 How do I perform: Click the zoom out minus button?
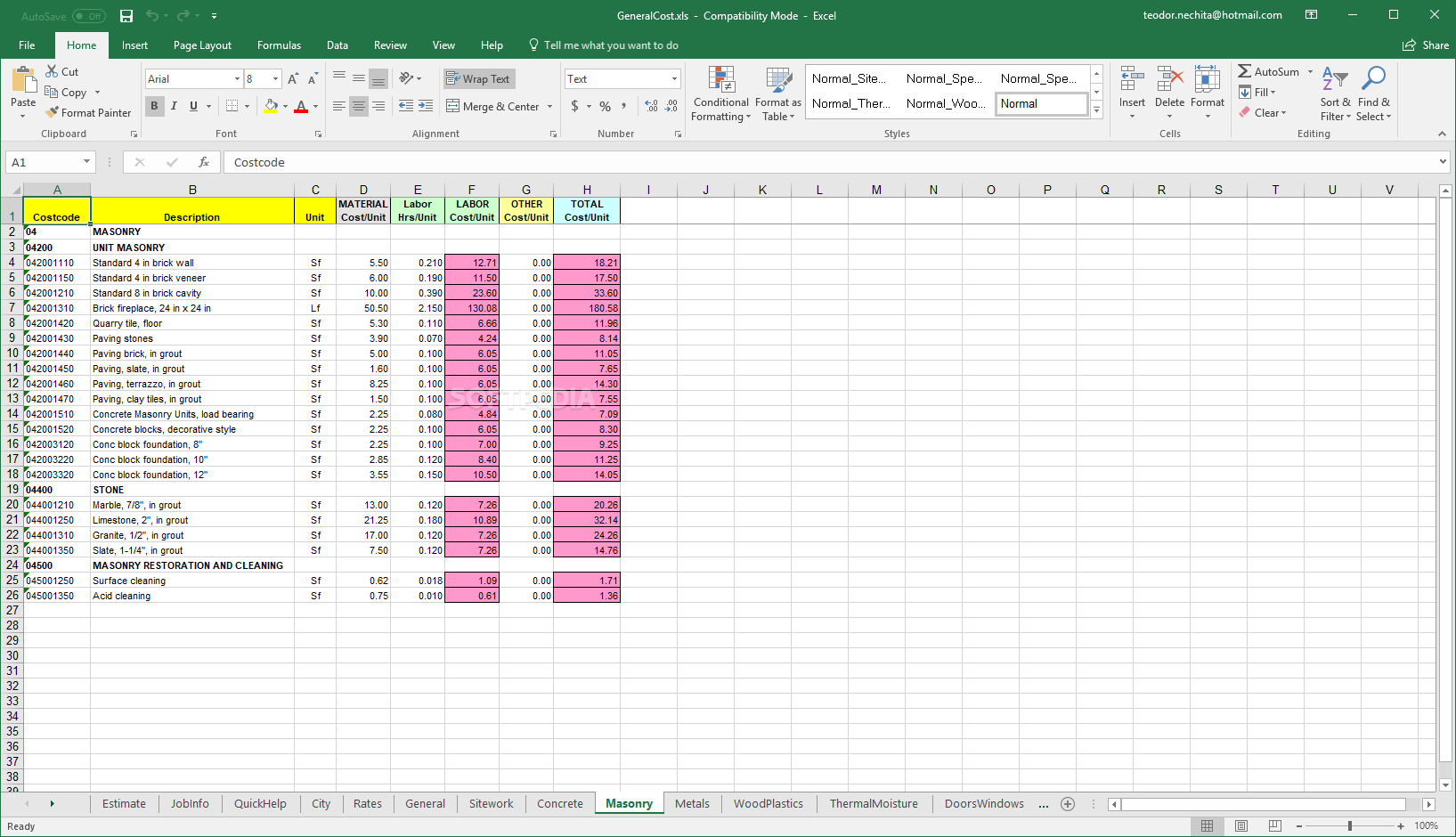pos(1299,826)
